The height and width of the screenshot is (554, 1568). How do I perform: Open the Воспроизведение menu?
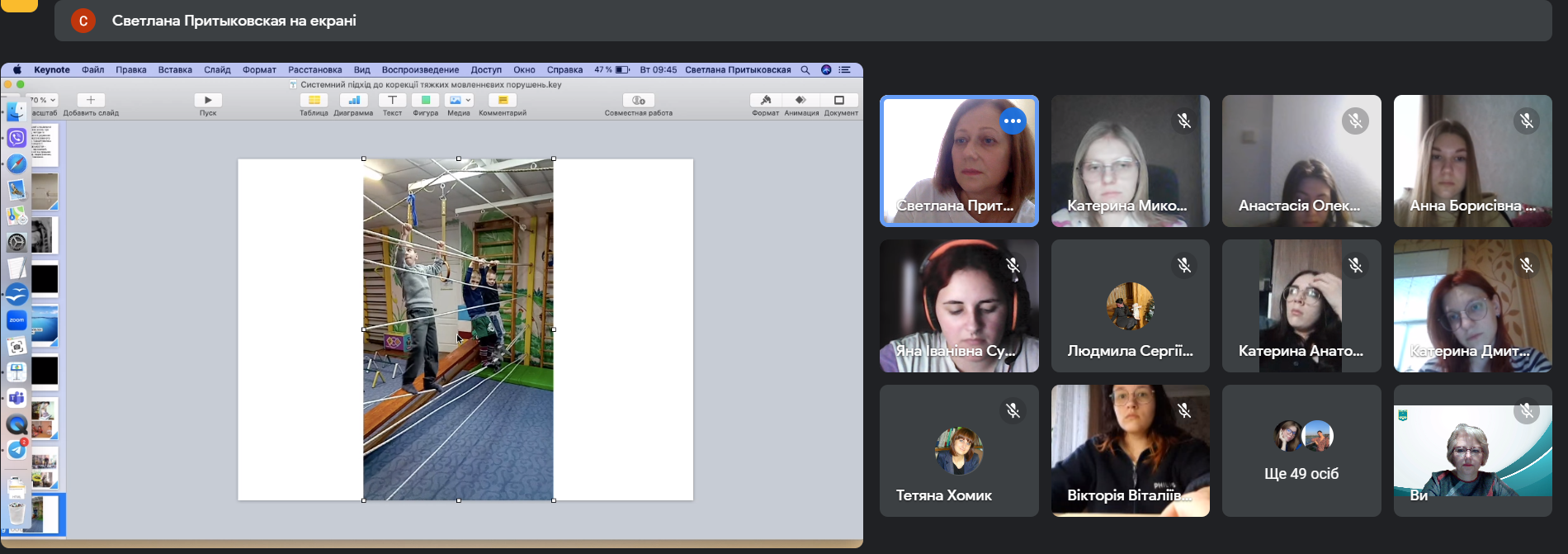click(x=420, y=70)
